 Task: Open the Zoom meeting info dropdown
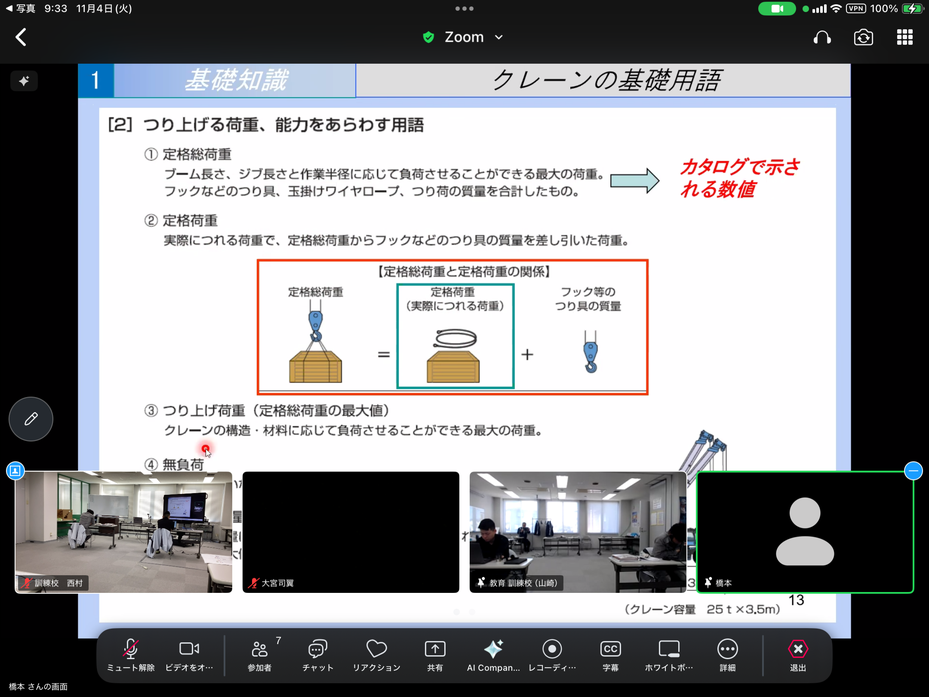point(464,37)
